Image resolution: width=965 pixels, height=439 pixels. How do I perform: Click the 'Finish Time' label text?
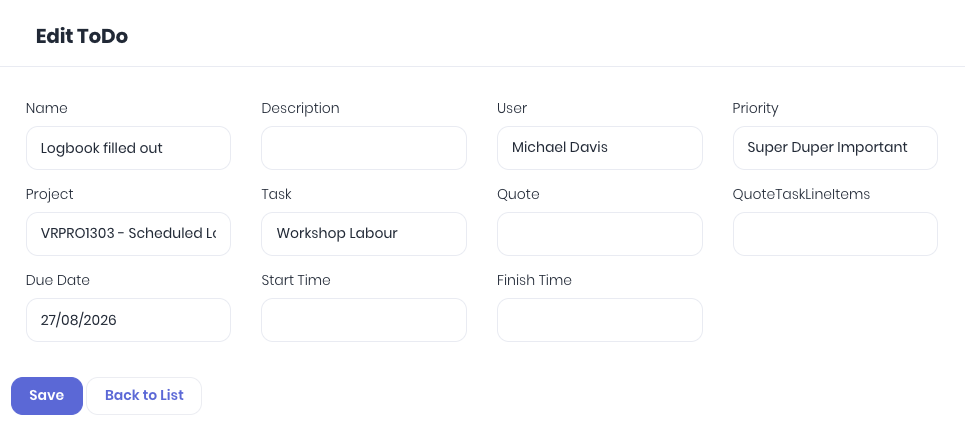[534, 280]
